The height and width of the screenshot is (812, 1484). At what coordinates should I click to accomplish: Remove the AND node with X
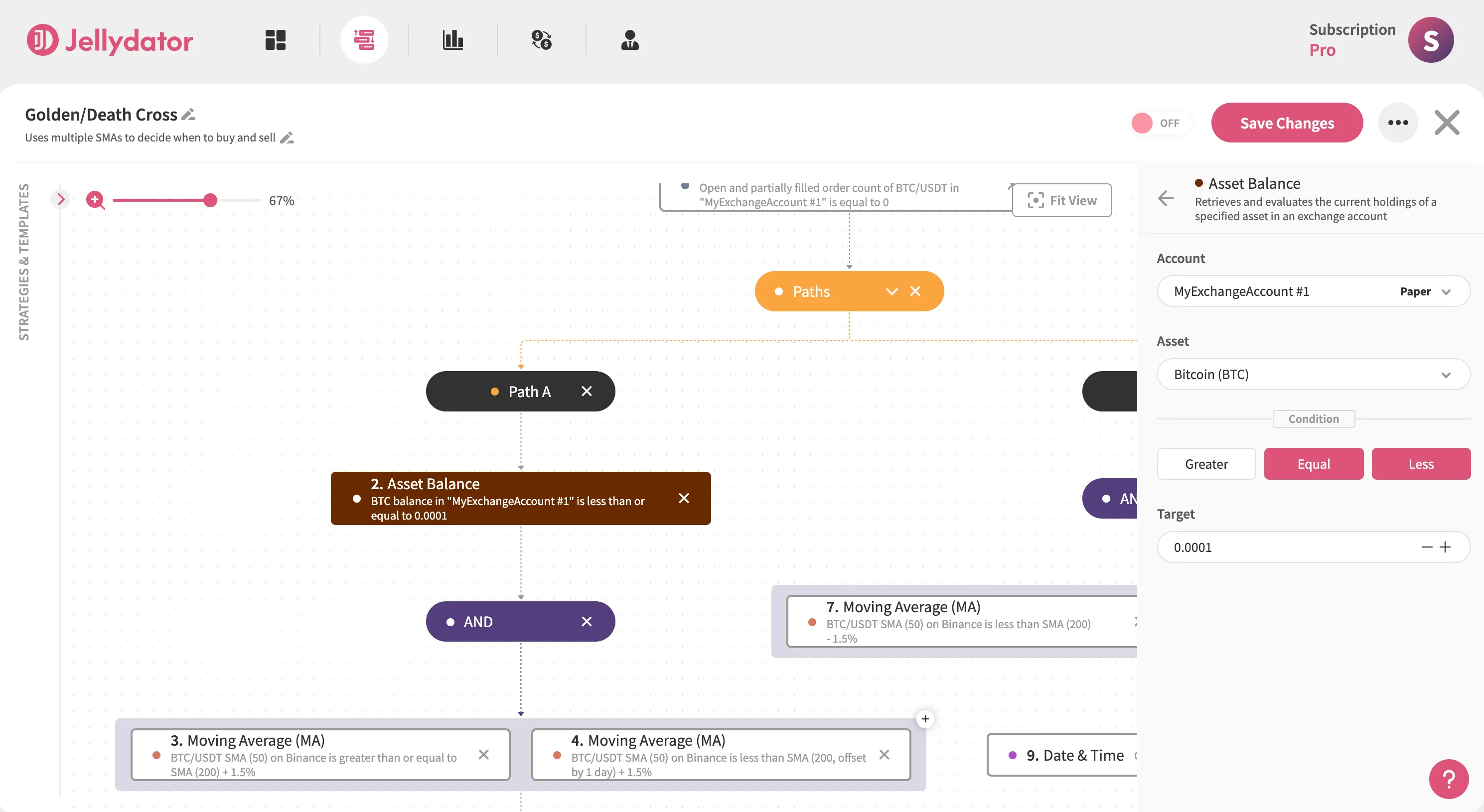tap(587, 621)
